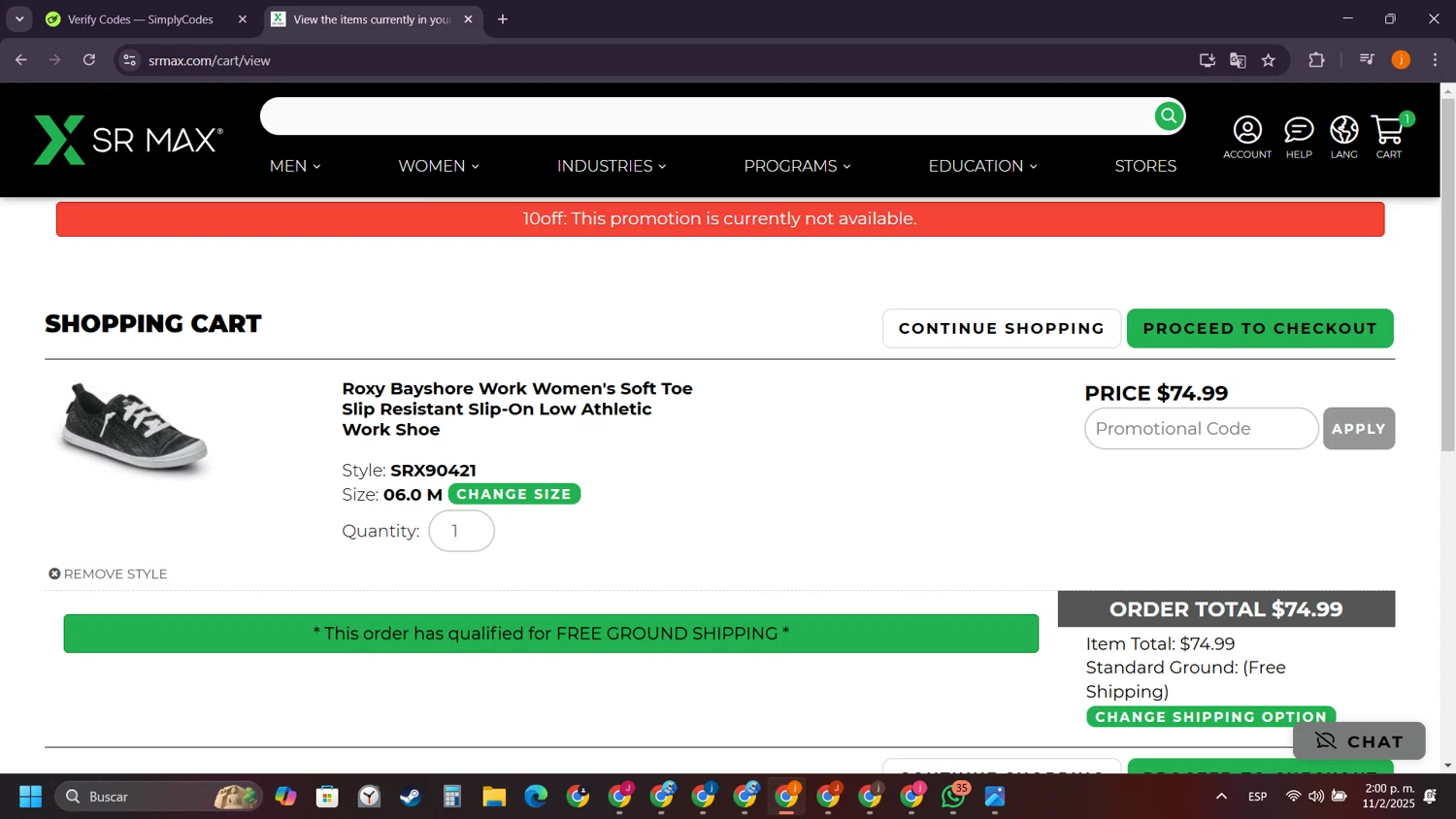This screenshot has height=819, width=1456.
Task: Open Microsoft Store from taskbar
Action: pyautogui.click(x=327, y=797)
